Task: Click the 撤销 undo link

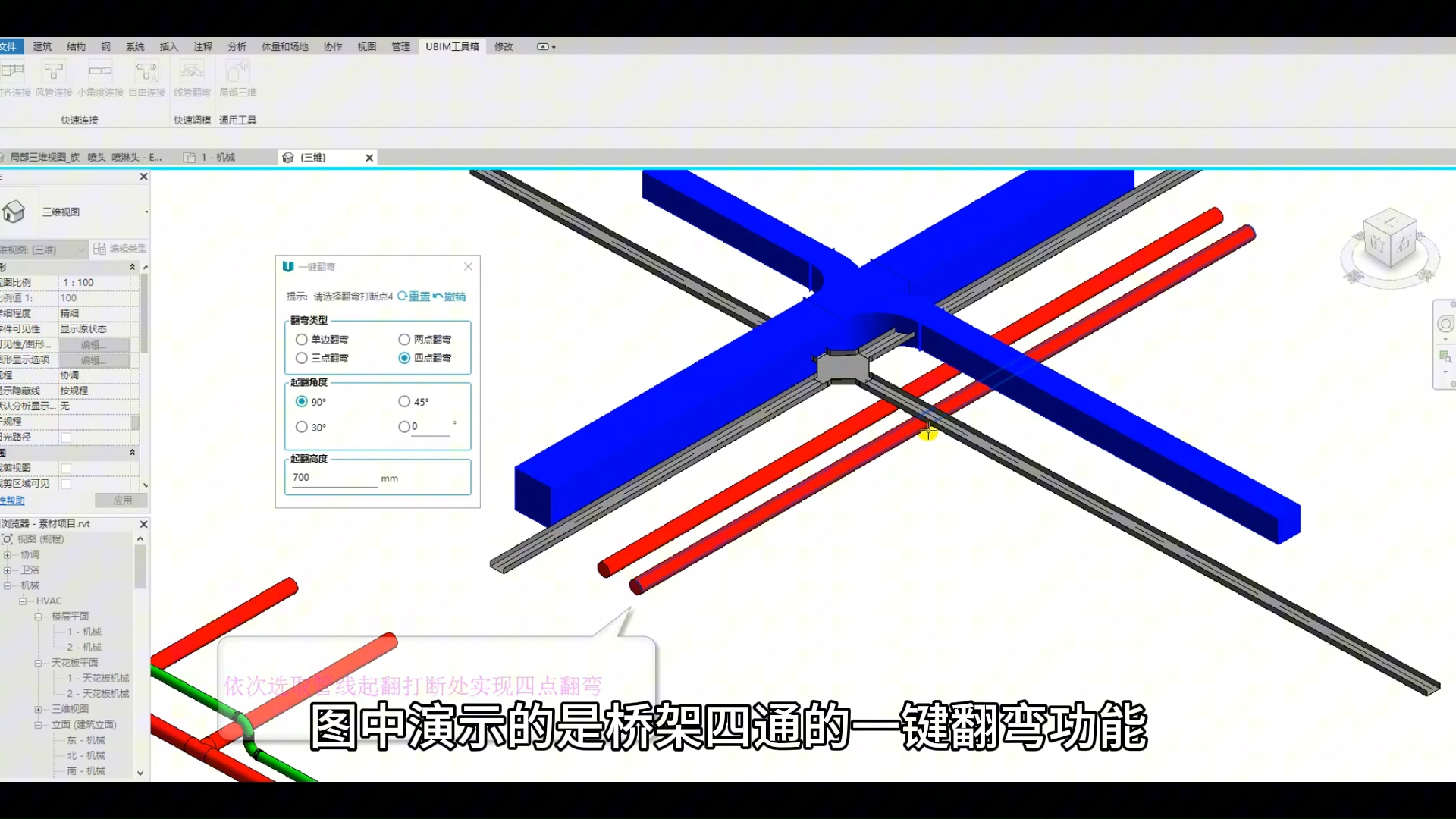Action: (454, 297)
